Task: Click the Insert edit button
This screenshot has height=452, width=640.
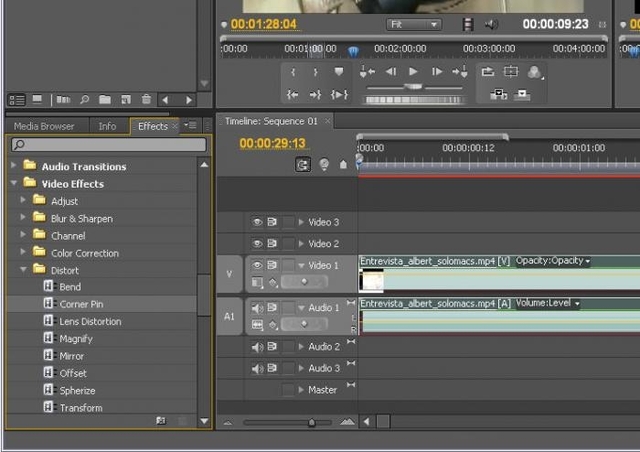Action: [x=498, y=95]
